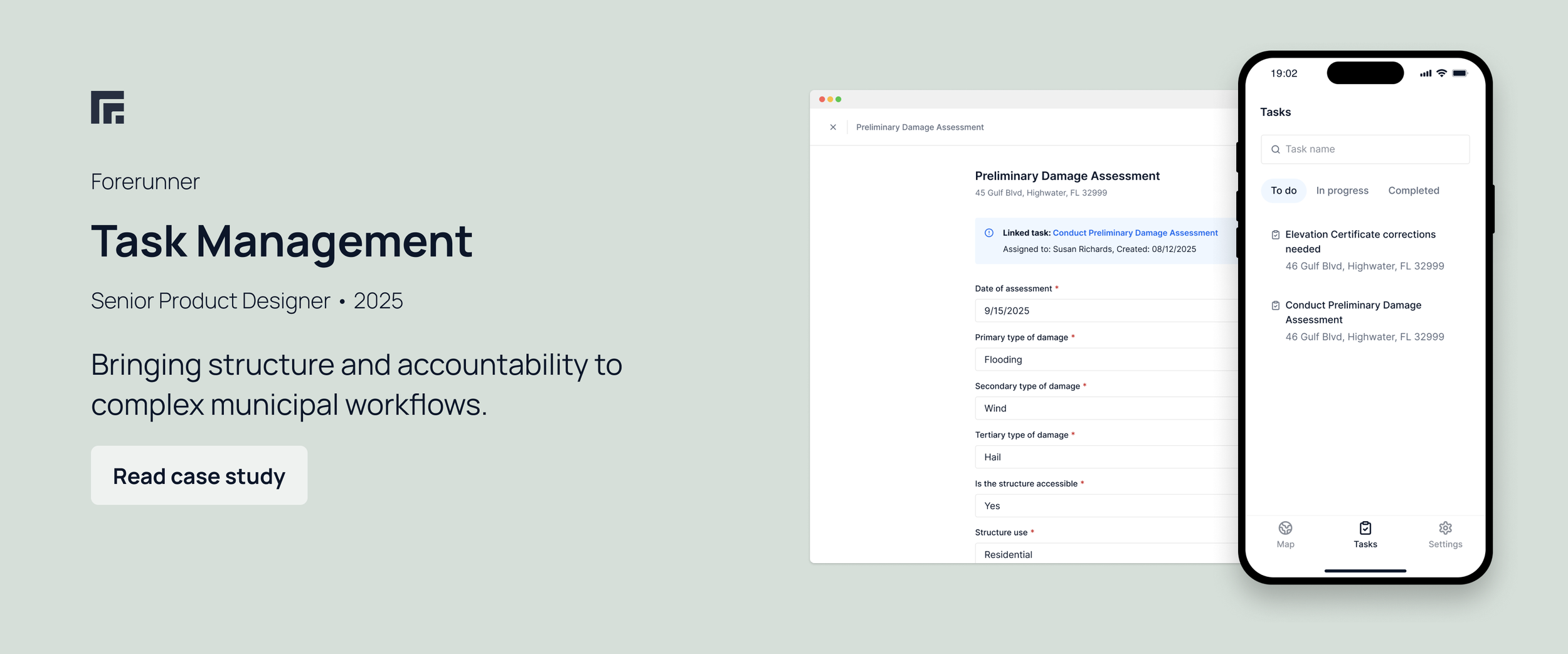This screenshot has height=654, width=1568.
Task: Click the phone home indicator bar
Action: [x=1365, y=571]
